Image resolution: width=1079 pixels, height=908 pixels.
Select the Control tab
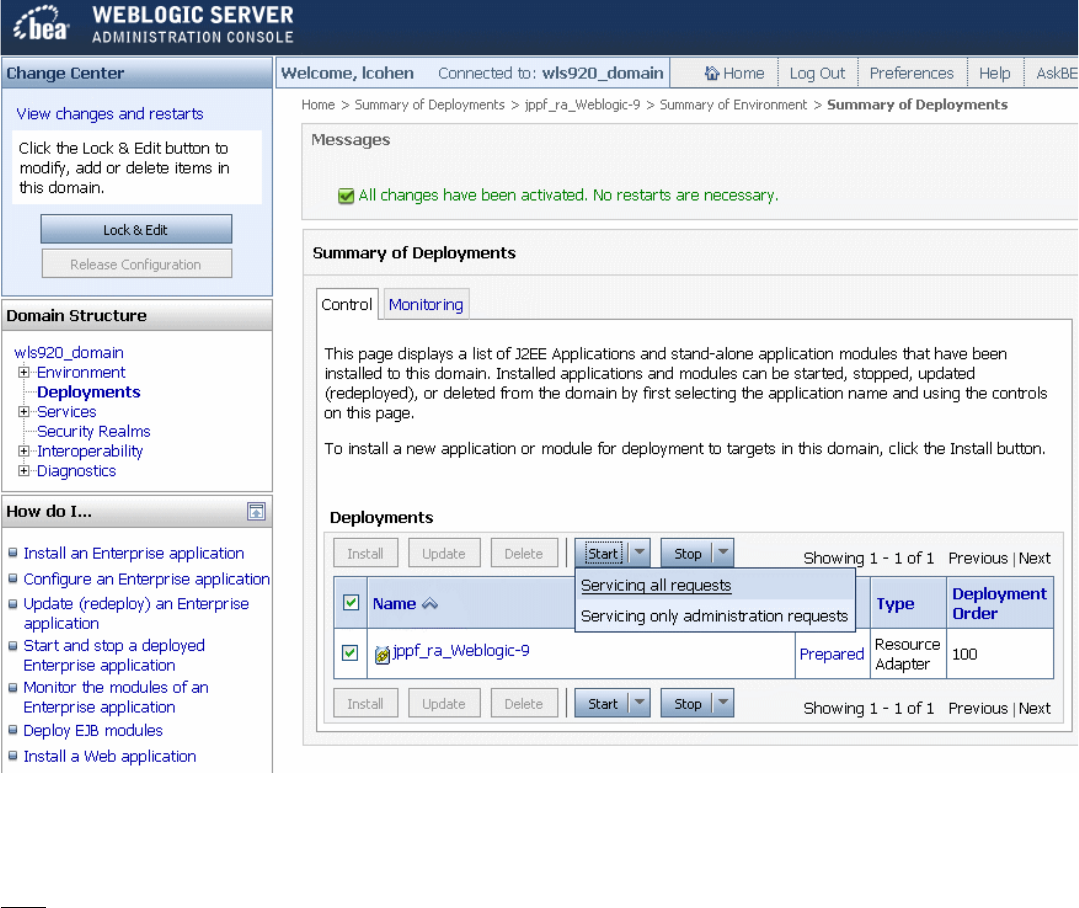click(x=346, y=305)
